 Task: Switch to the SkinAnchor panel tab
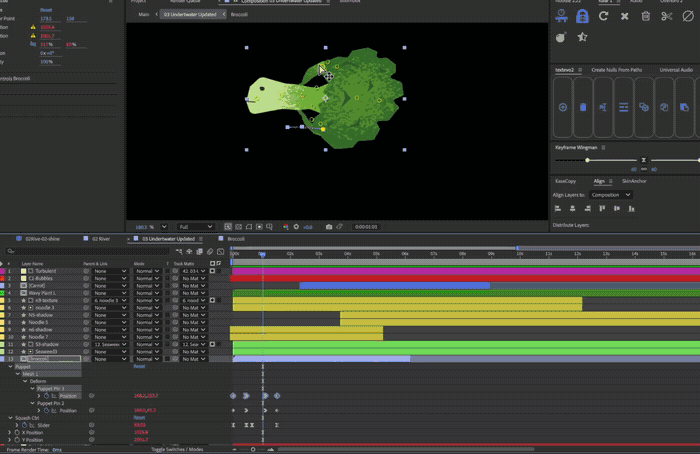pos(634,181)
